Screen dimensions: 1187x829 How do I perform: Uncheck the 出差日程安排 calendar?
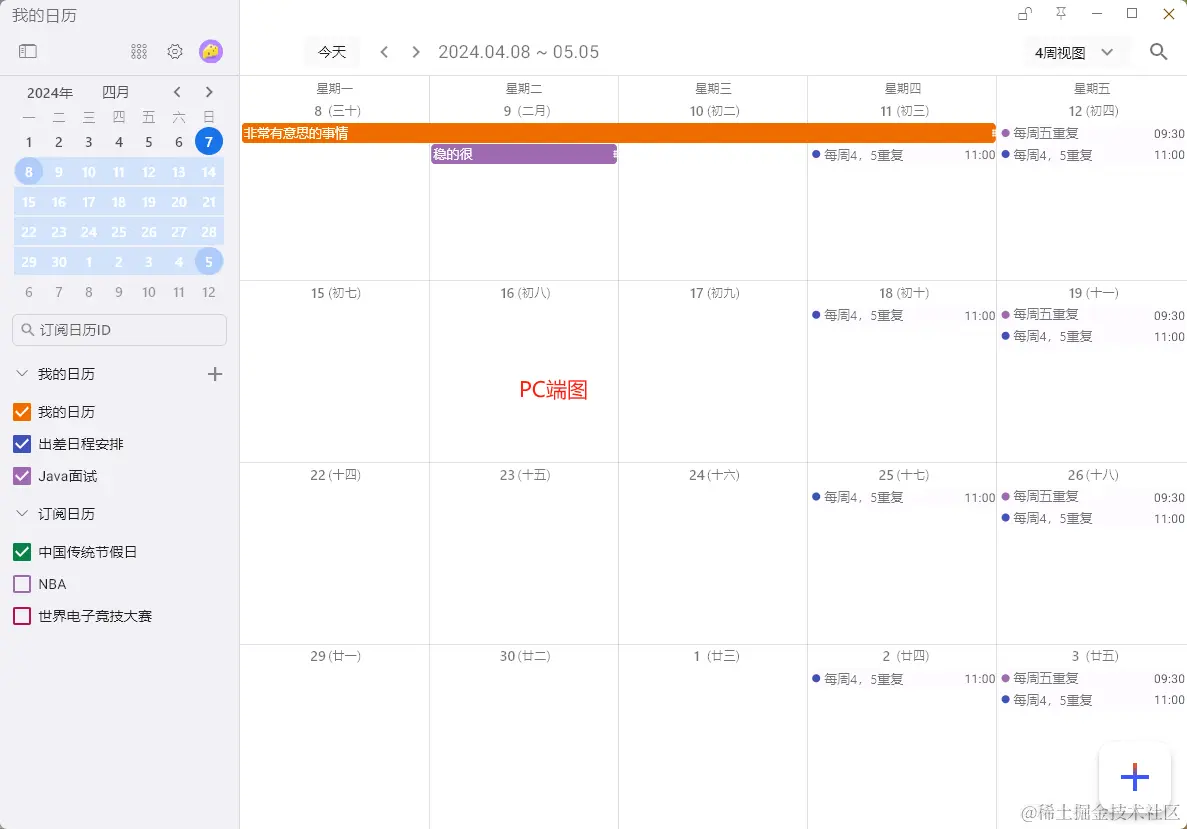(x=21, y=444)
